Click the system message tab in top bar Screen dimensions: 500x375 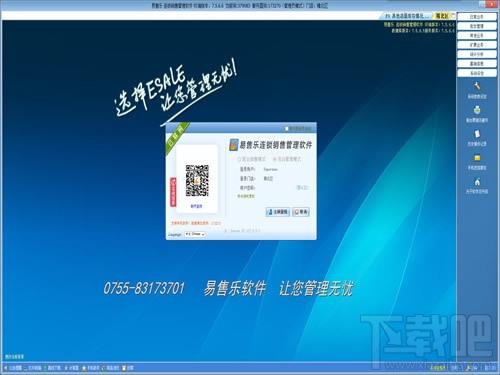tap(406, 16)
